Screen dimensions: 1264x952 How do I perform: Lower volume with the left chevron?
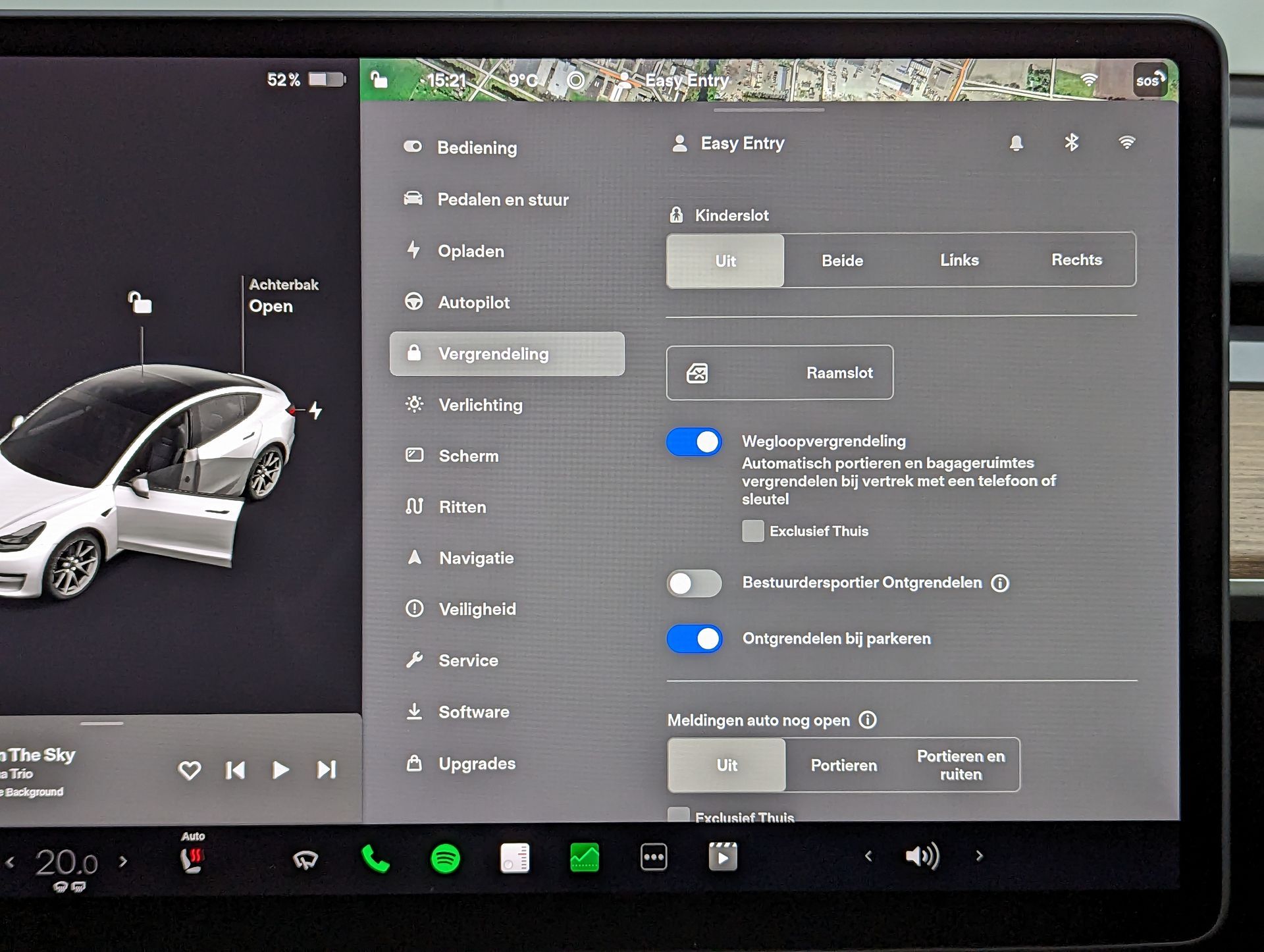pos(868,856)
